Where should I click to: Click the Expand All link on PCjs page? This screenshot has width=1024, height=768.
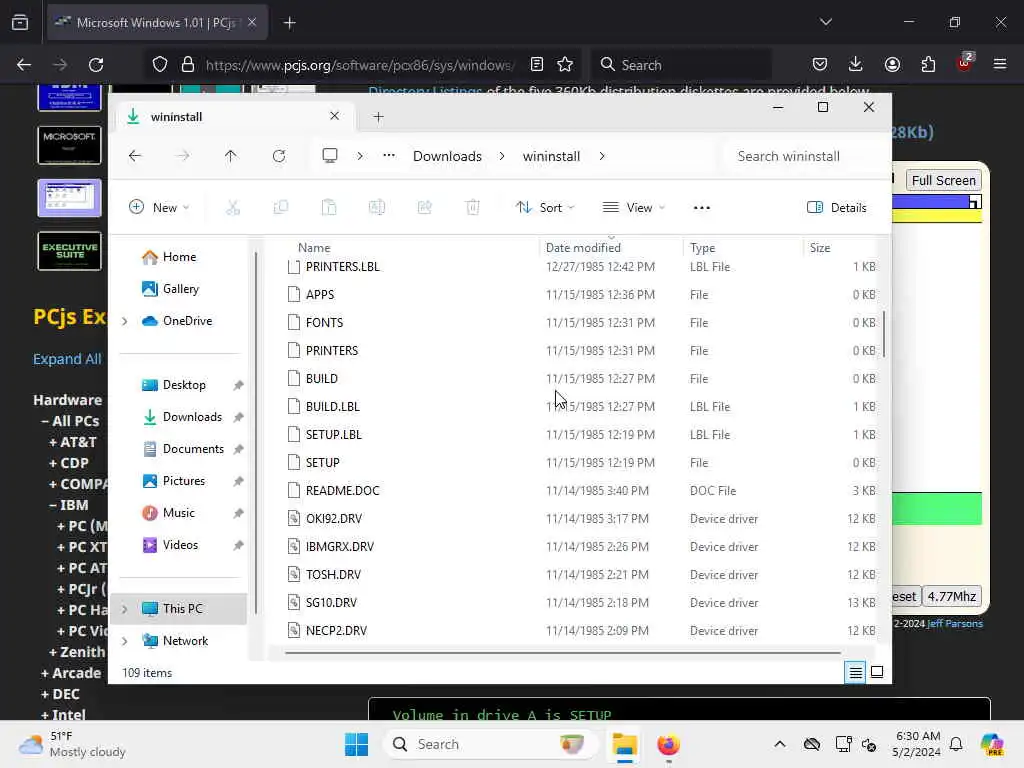67,359
